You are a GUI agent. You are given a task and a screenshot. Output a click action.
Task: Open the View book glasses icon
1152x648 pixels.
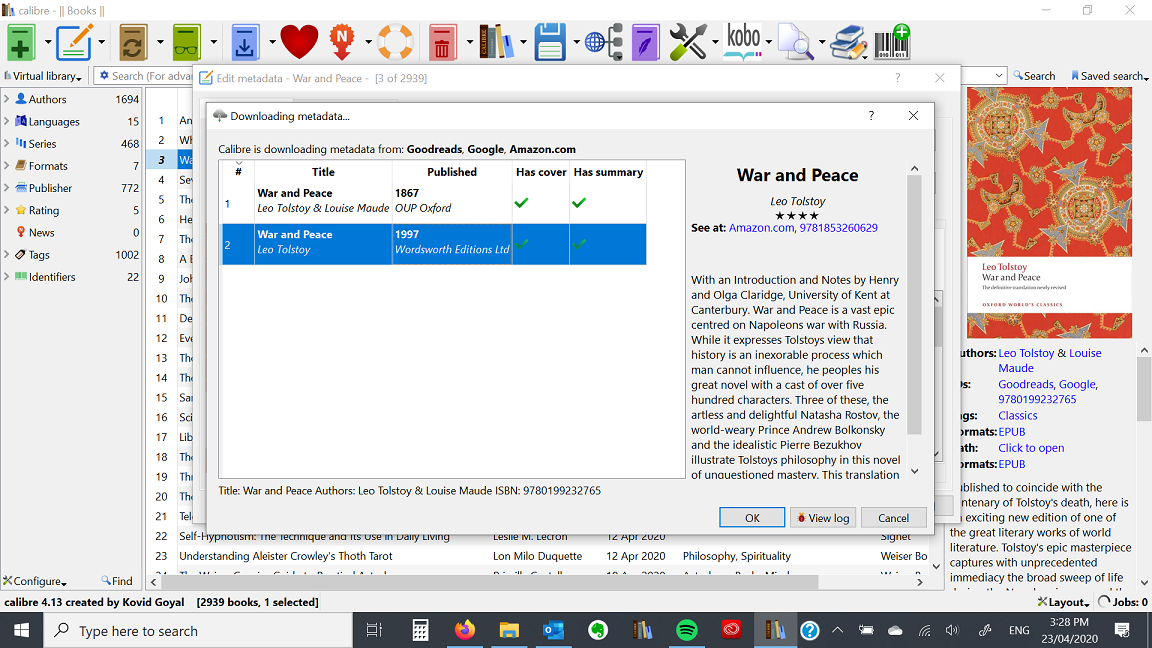tap(187, 43)
